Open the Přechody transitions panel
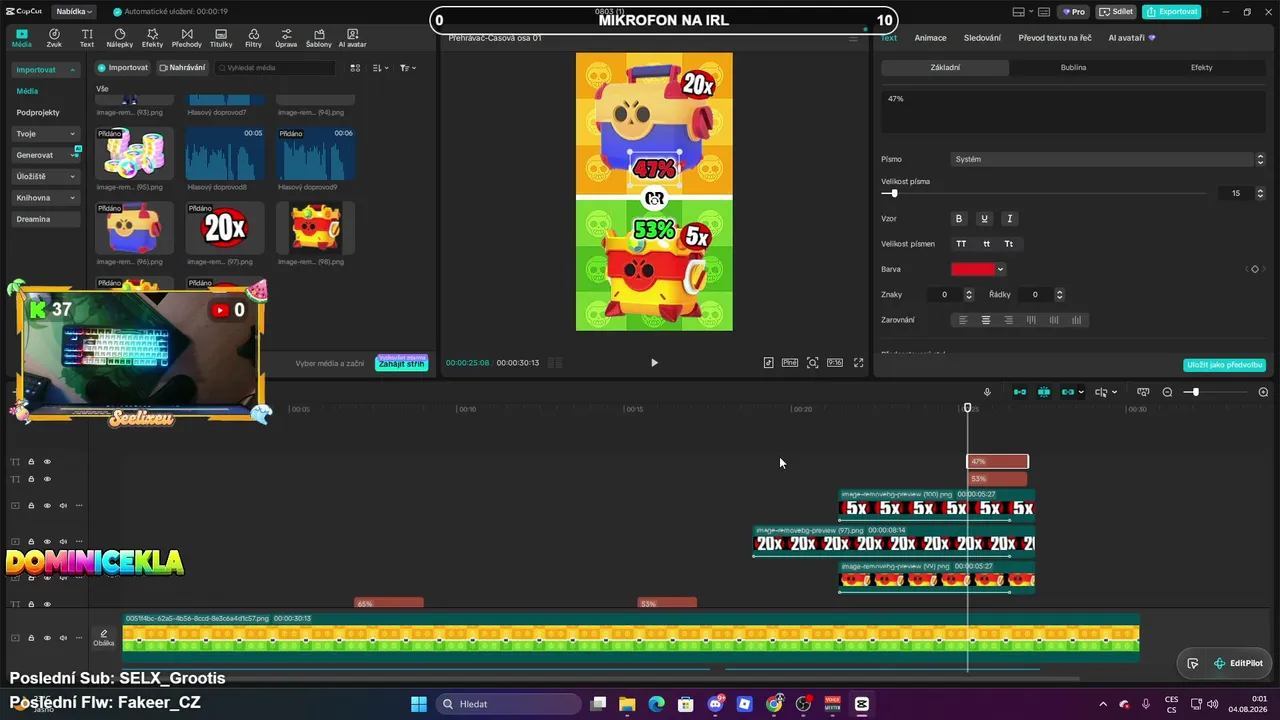Viewport: 1280px width, 720px height. 186,38
